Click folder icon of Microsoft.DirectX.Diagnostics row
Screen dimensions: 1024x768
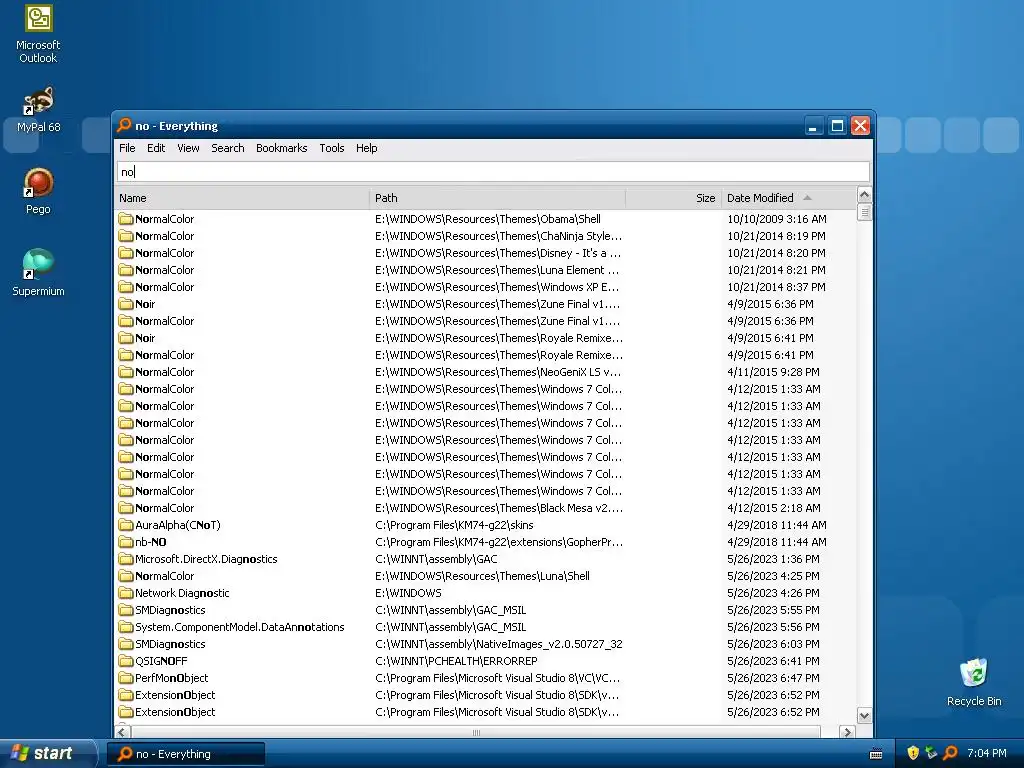[x=125, y=559]
